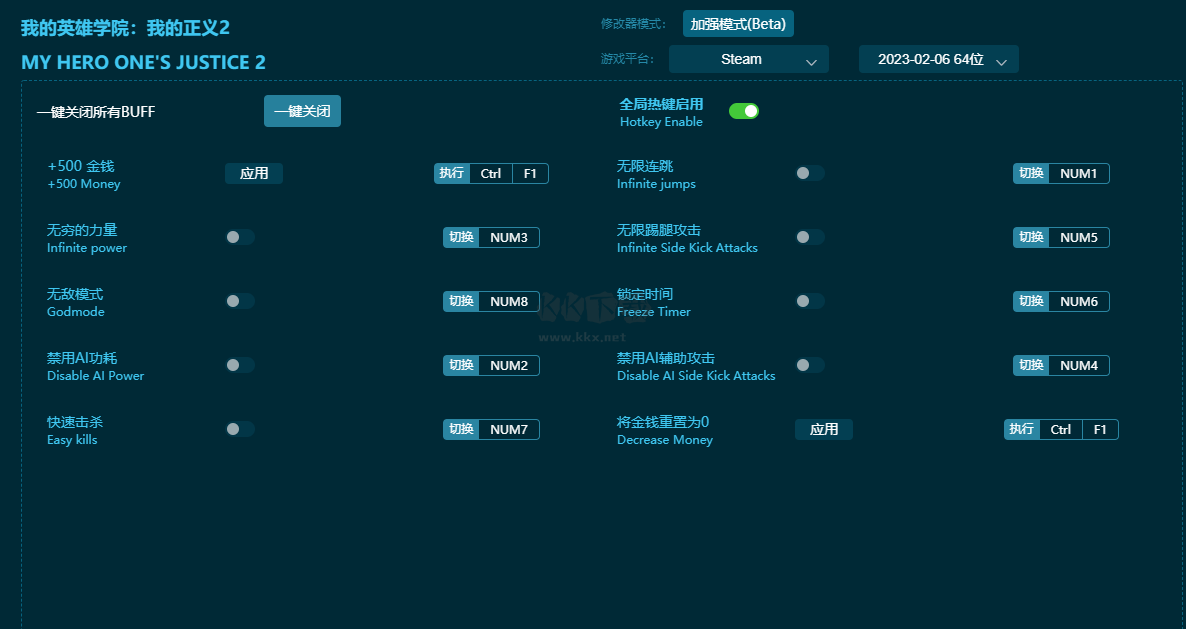The image size is (1186, 629).
Task: Toggle the global Hotkey Enable switch
Action: point(744,111)
